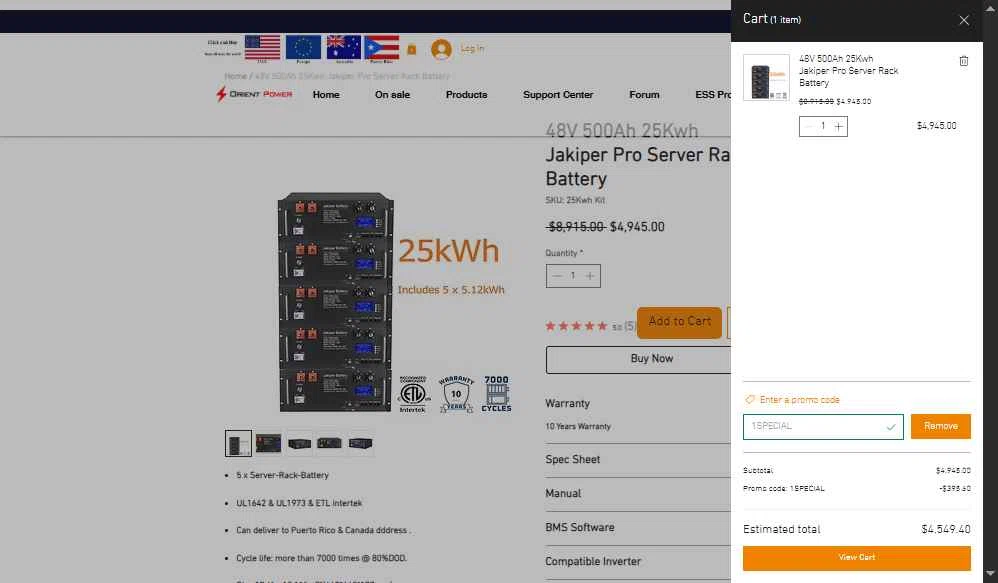This screenshot has width=998, height=583.
Task: Click the page scrollbar down arrow
Action: coord(990,574)
